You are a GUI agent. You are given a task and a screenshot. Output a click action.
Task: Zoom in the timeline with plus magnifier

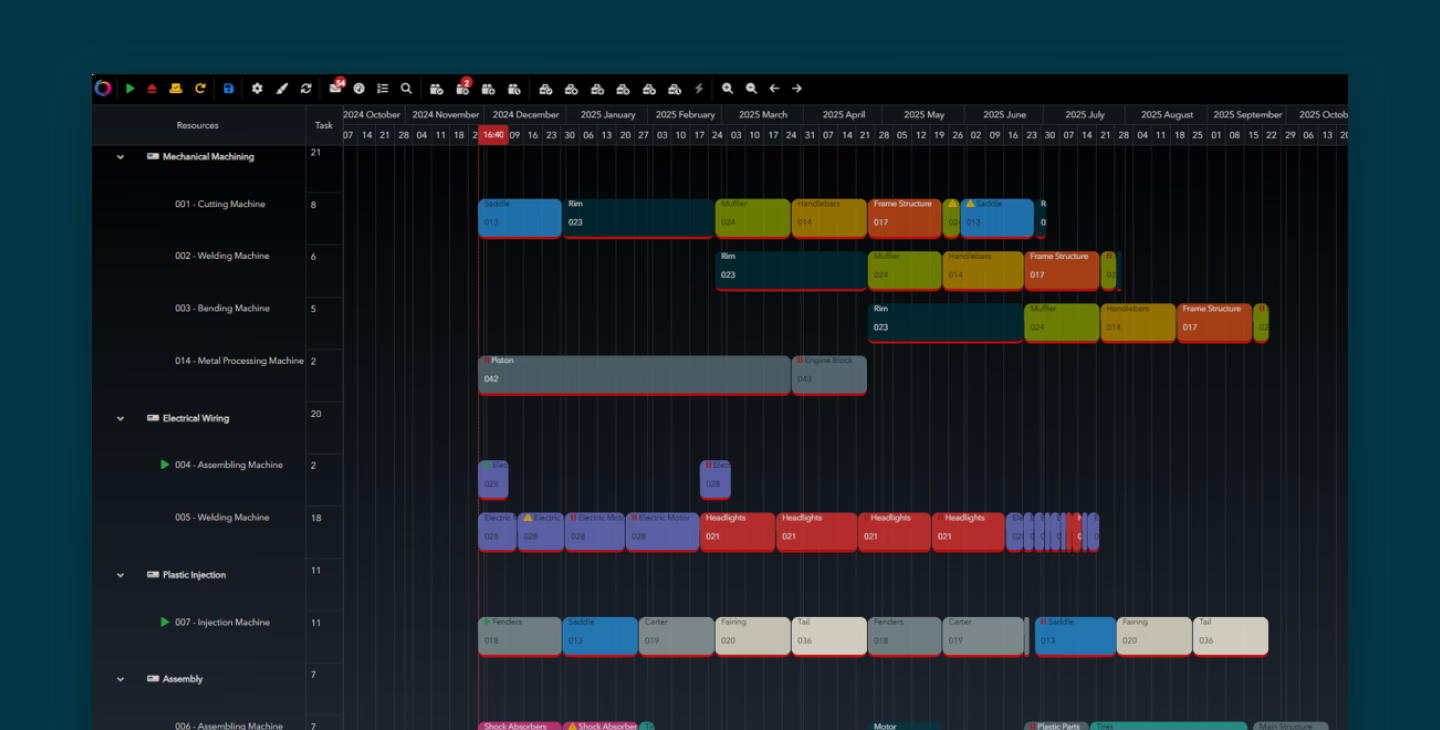[x=728, y=88]
